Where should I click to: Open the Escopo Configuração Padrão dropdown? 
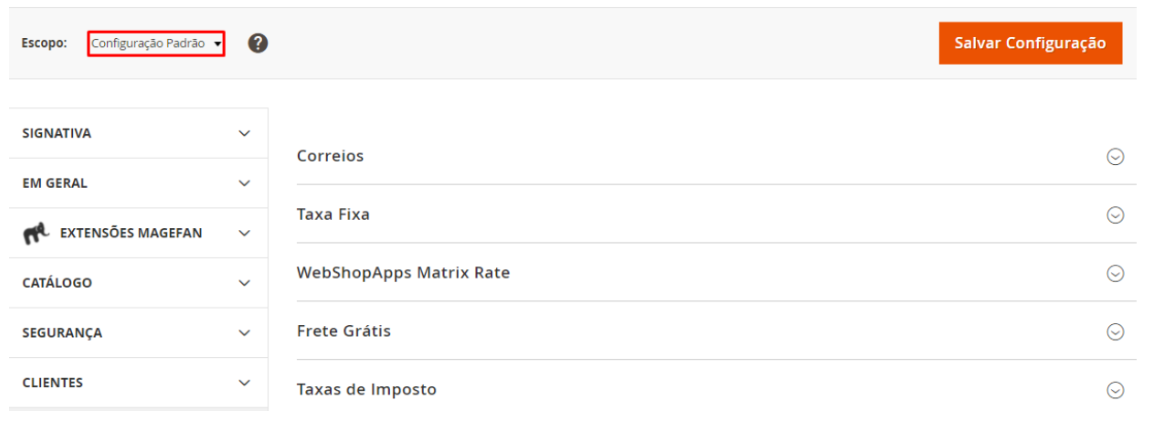click(x=156, y=44)
